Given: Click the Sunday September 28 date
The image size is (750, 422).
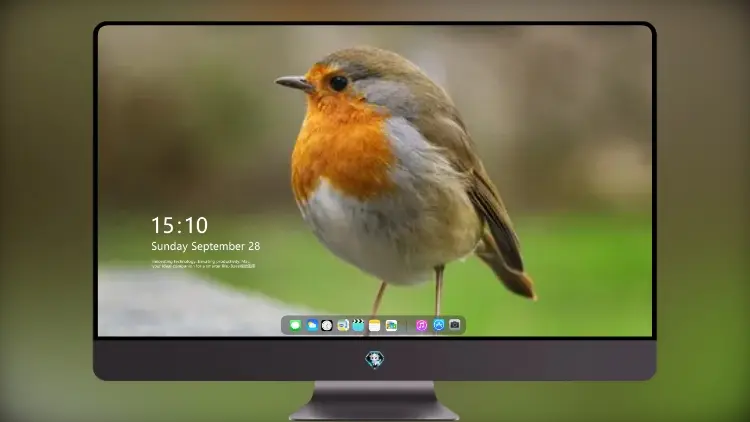Looking at the screenshot, I should (x=206, y=246).
